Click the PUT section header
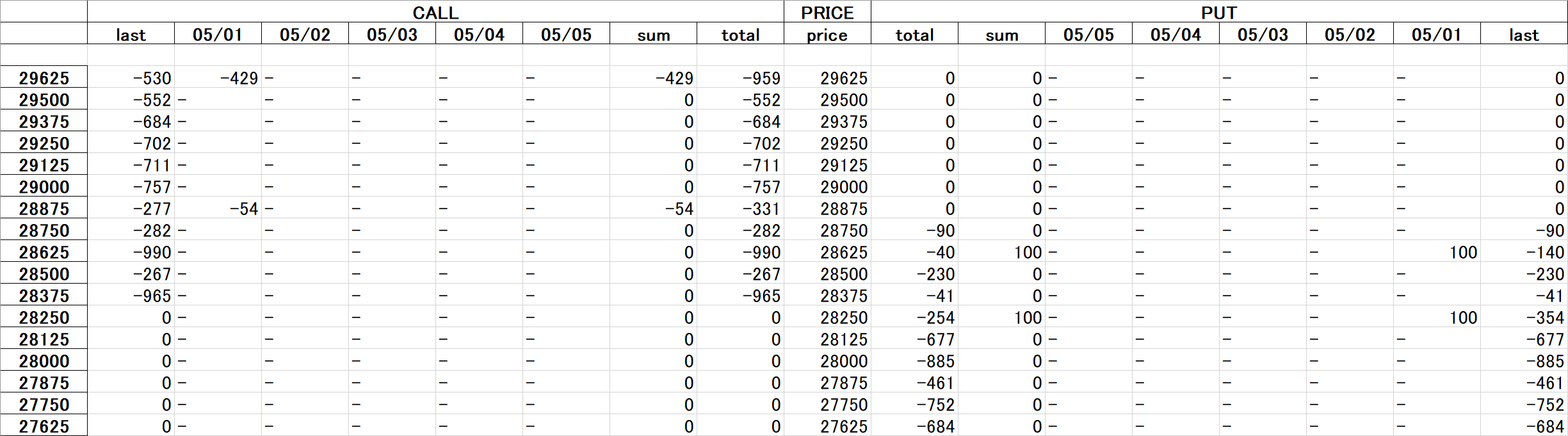This screenshot has height=436, width=1568. point(1219,12)
